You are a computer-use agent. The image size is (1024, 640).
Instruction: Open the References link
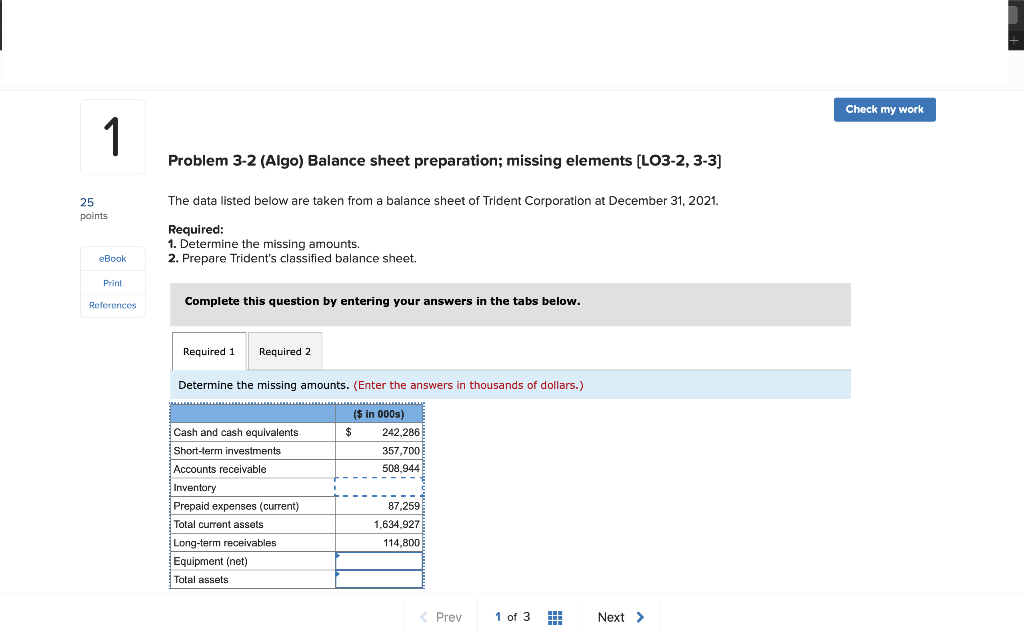click(112, 305)
